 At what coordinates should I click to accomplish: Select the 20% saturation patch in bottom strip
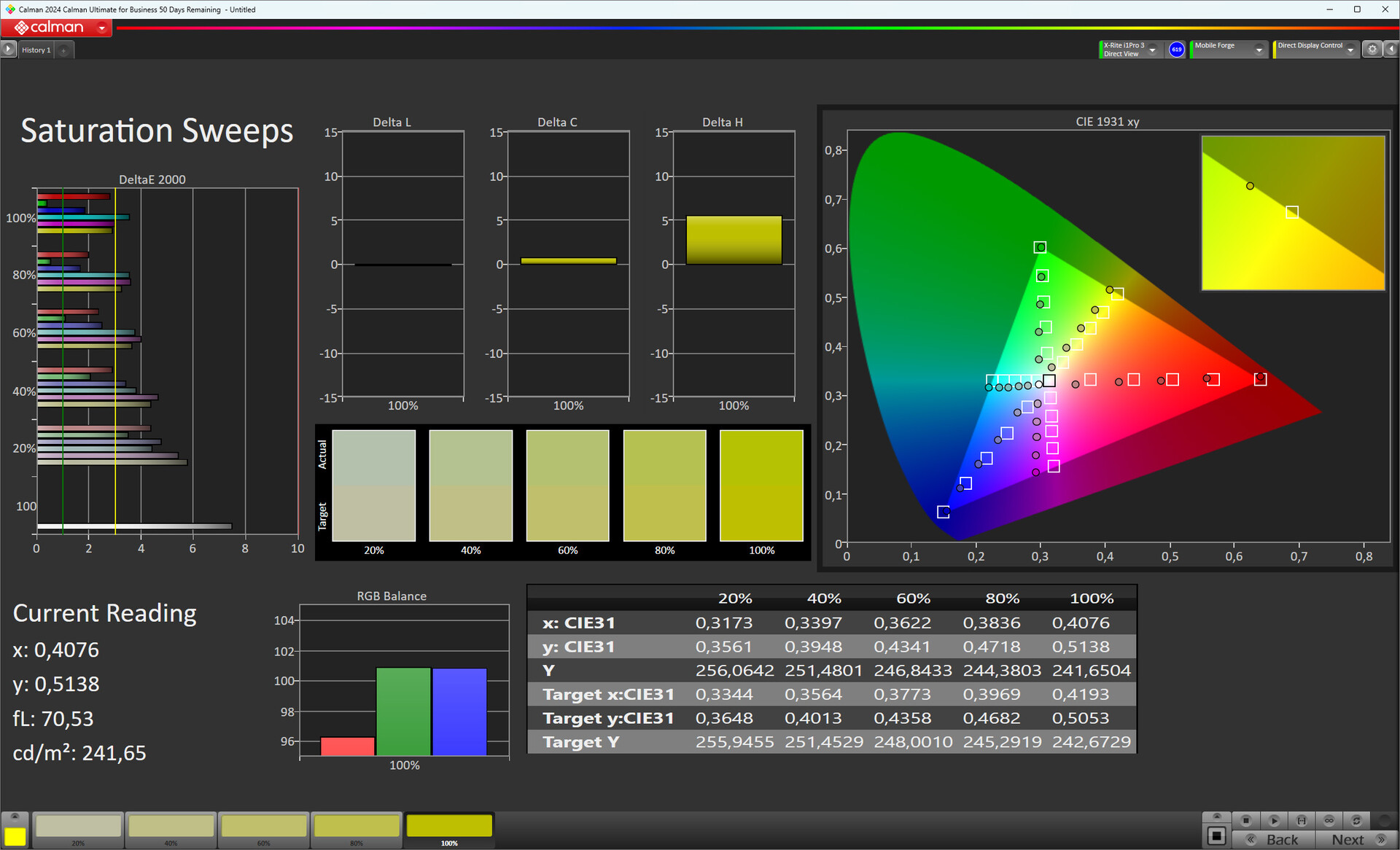(x=78, y=827)
